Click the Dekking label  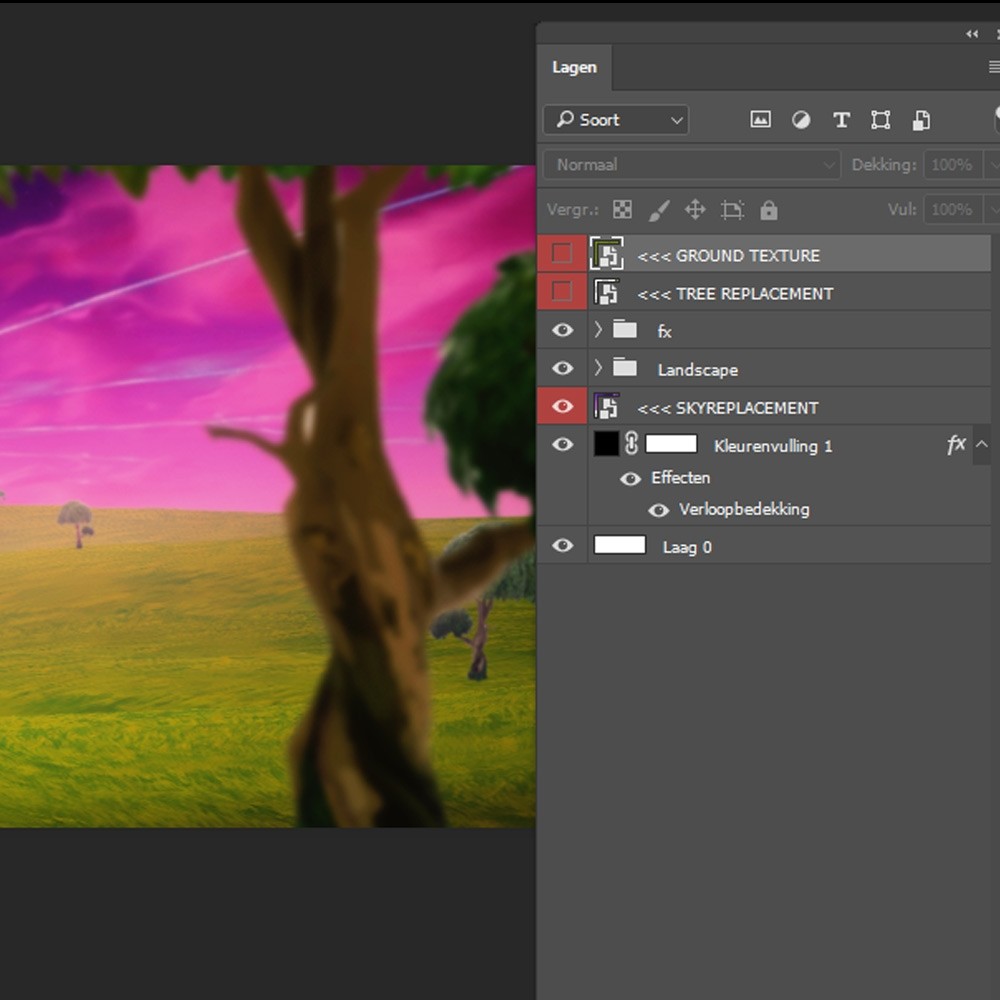point(884,165)
